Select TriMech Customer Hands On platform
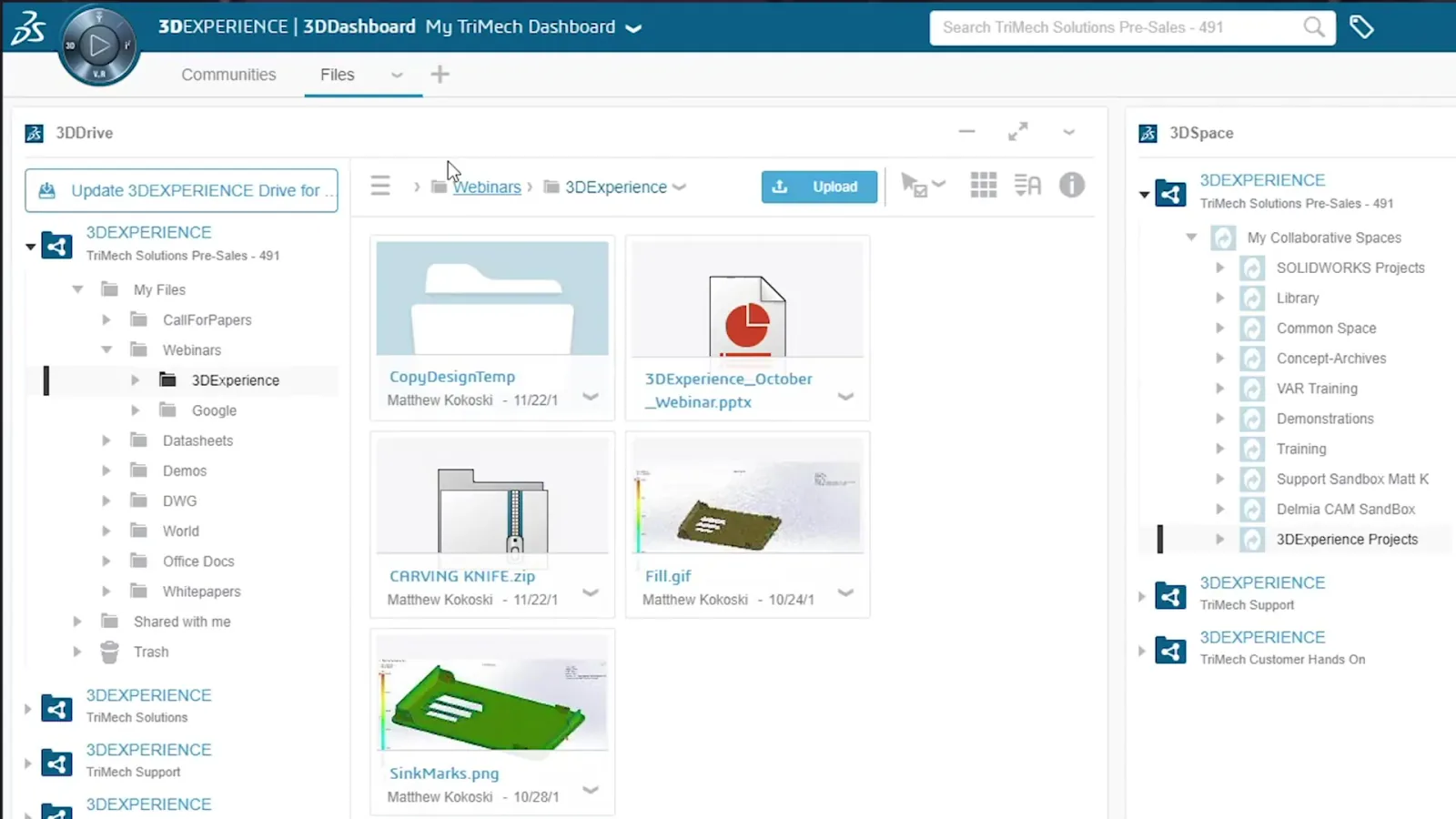This screenshot has width=1456, height=819. tap(1282, 647)
